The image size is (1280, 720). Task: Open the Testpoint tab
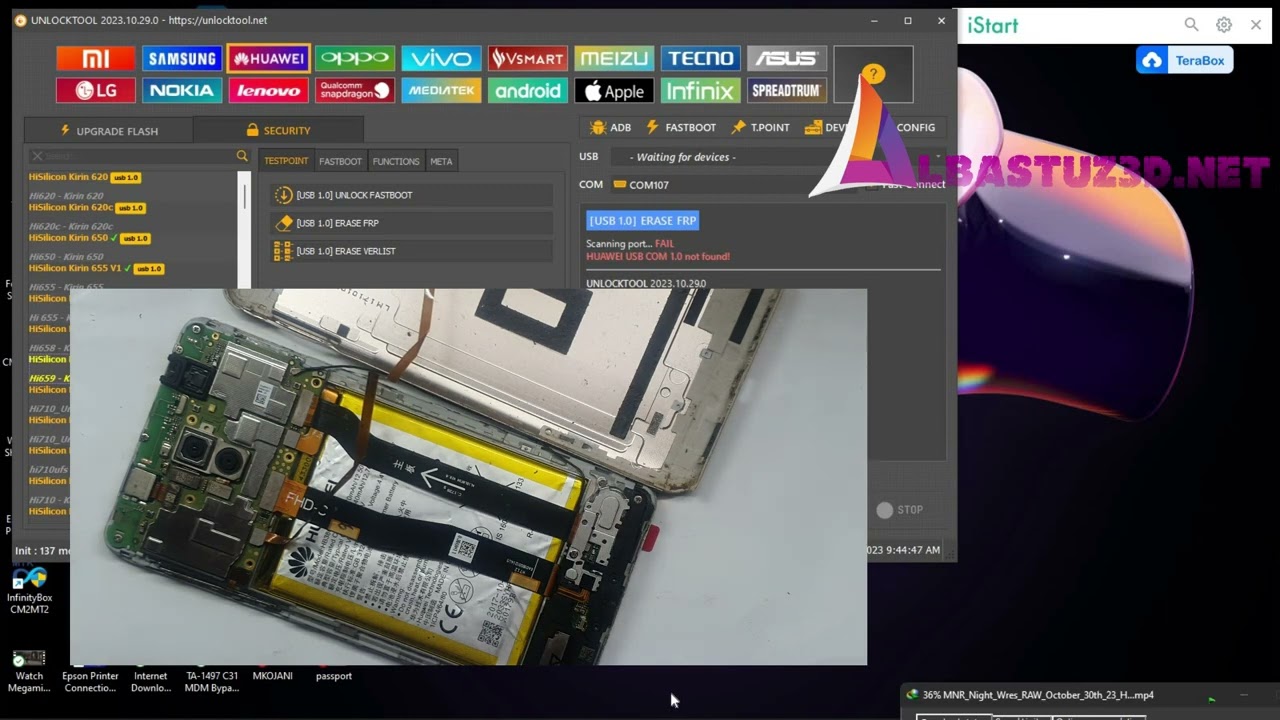click(286, 161)
